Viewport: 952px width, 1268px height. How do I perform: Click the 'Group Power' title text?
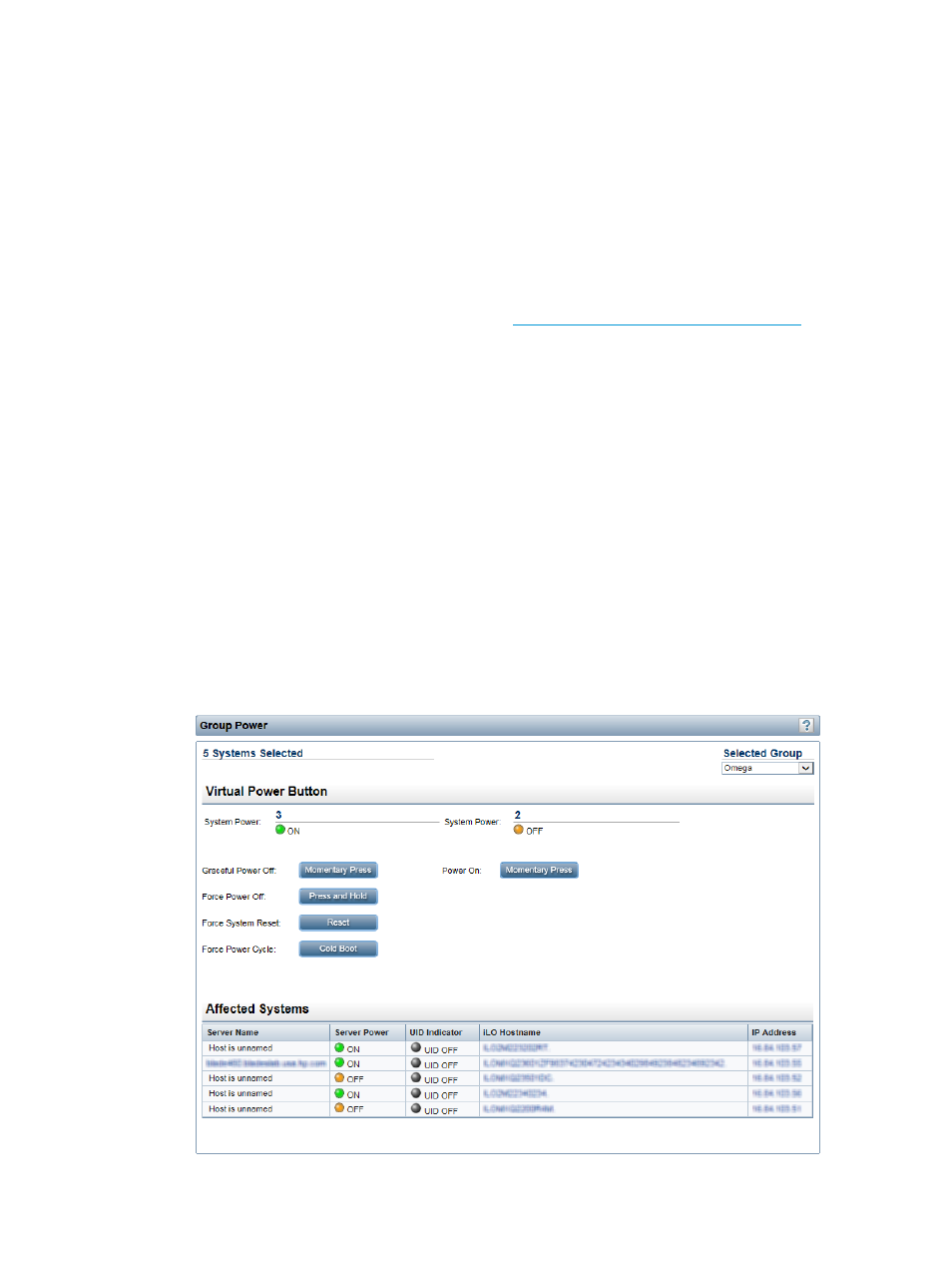[234, 726]
